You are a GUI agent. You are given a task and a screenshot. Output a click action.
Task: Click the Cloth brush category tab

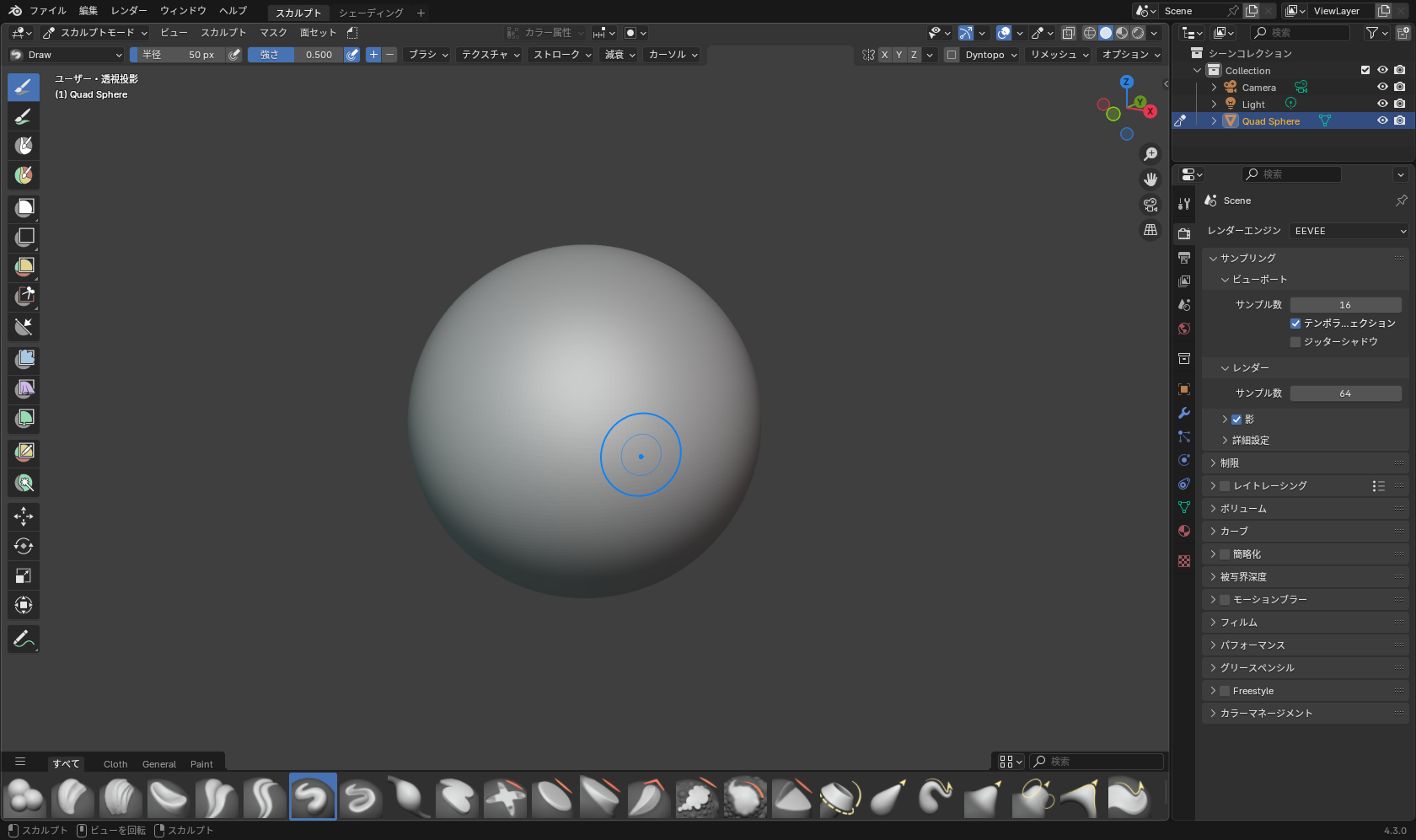115,764
